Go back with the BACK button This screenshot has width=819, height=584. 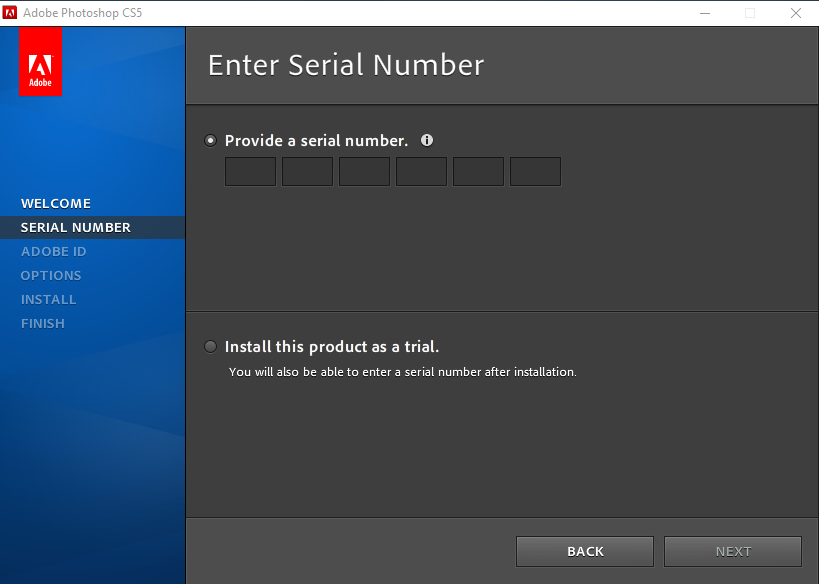tap(585, 552)
